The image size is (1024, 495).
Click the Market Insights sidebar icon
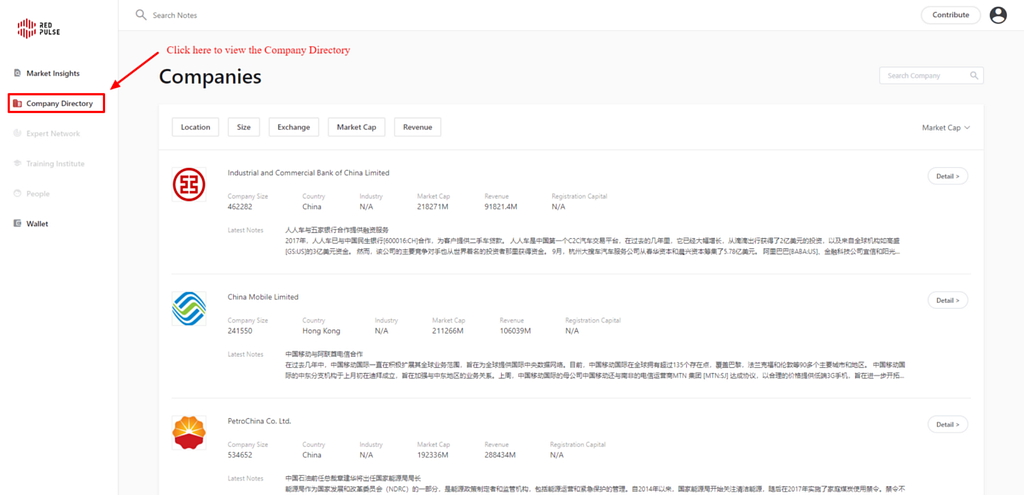point(18,73)
